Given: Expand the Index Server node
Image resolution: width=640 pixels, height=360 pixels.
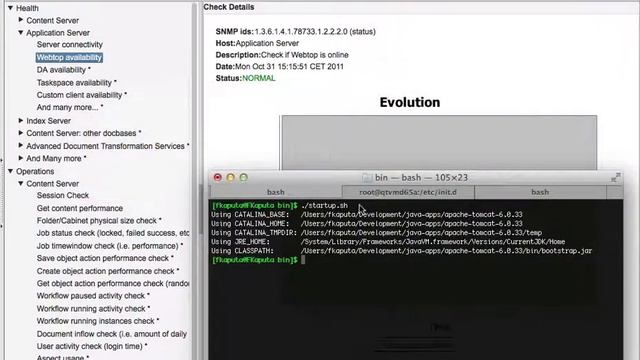Looking at the screenshot, I should pyautogui.click(x=21, y=120).
